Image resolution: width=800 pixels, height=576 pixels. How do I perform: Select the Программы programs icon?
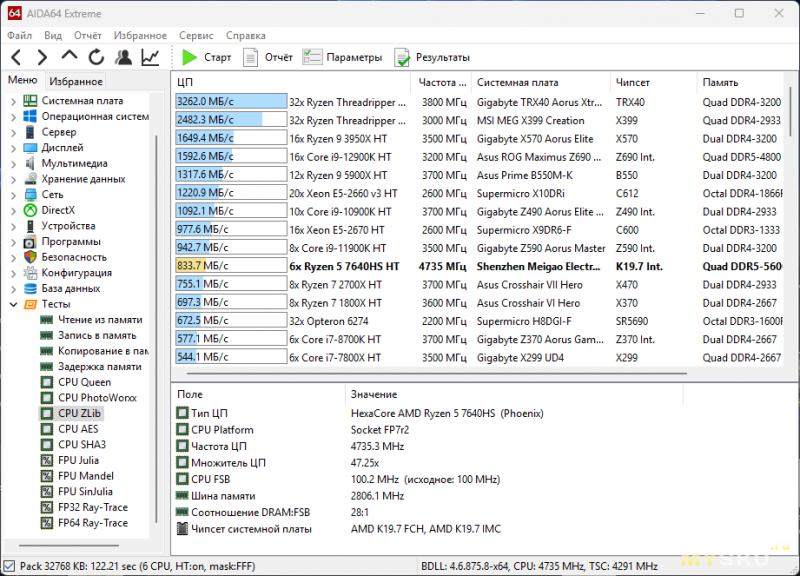point(31,242)
